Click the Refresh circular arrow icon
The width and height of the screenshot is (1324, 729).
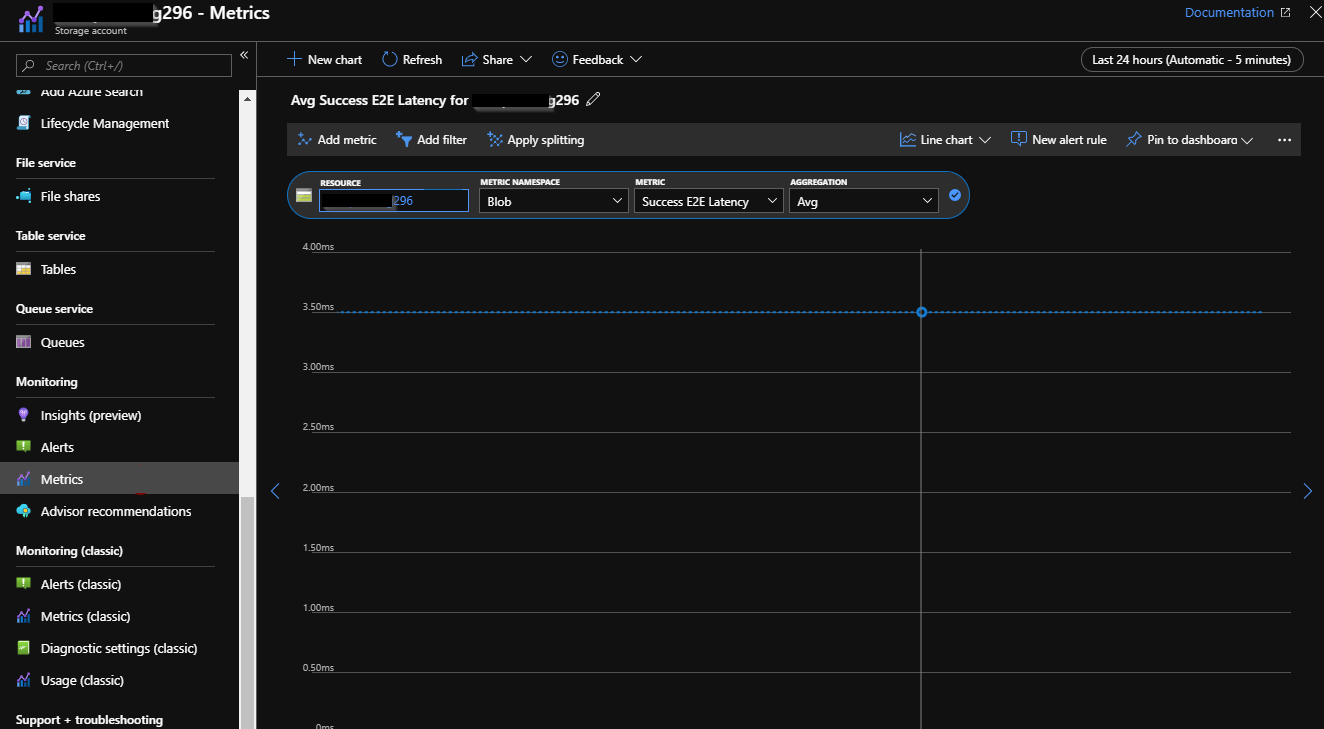pyautogui.click(x=390, y=59)
